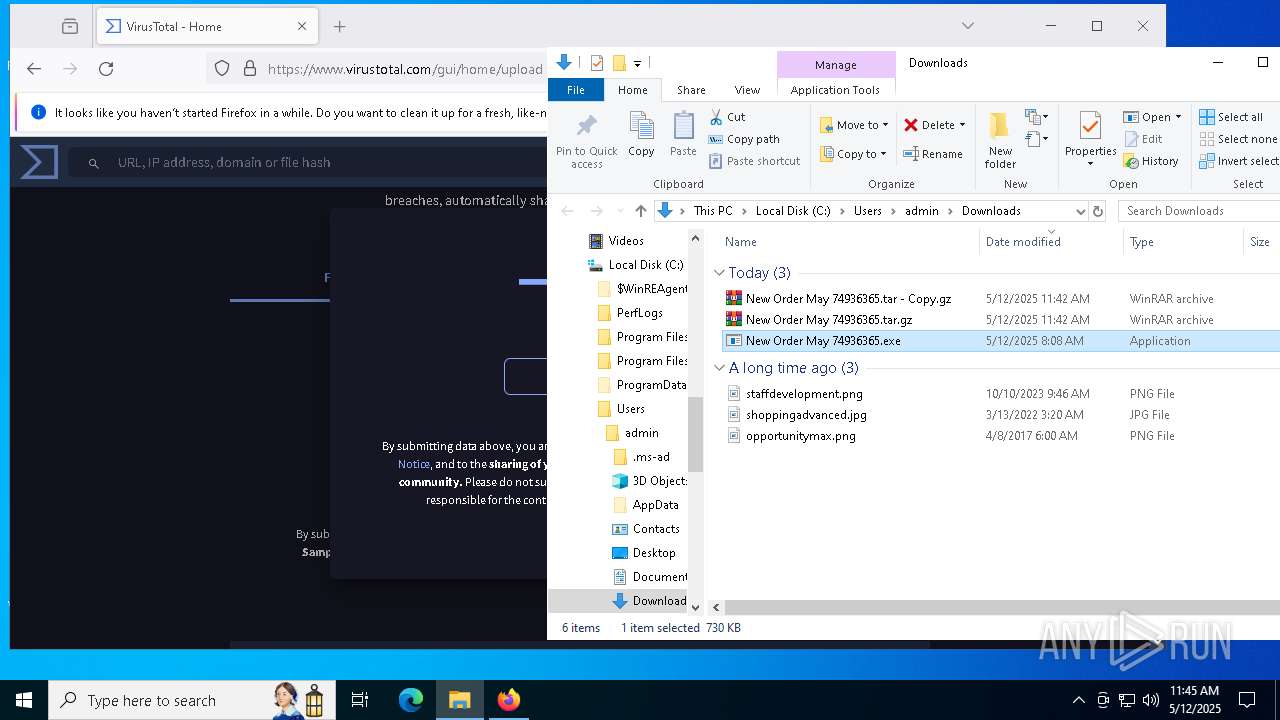Close the VirusTotal - Home tab

(x=302, y=27)
